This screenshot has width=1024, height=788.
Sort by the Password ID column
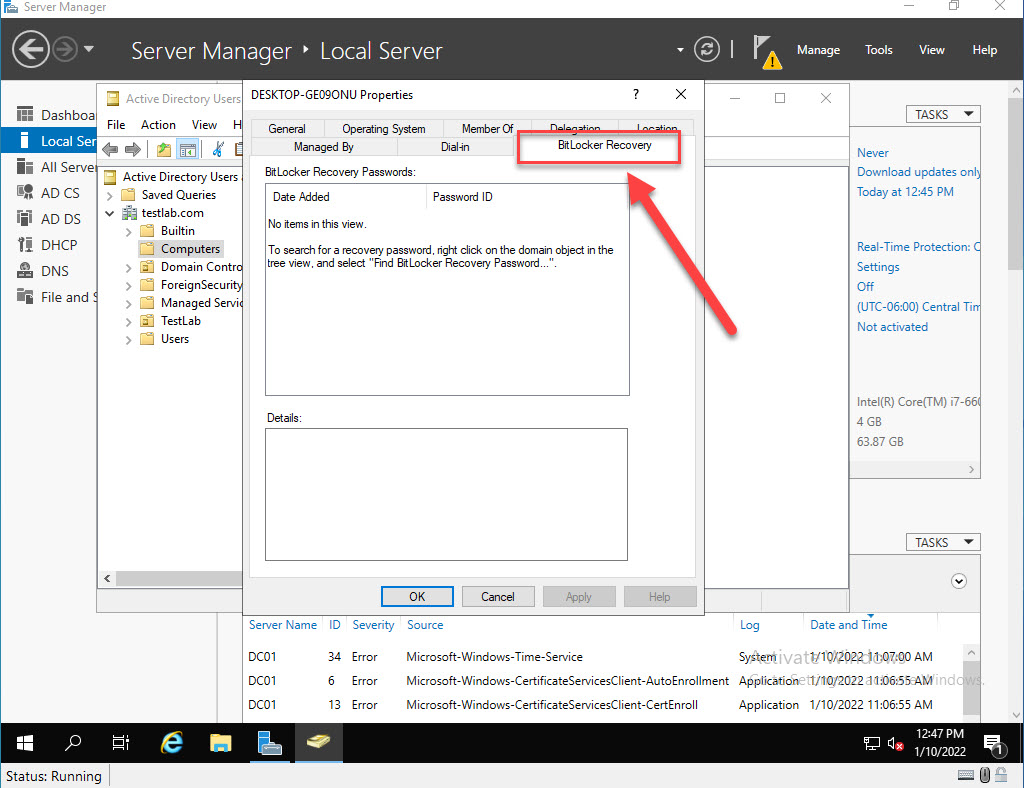(x=527, y=197)
